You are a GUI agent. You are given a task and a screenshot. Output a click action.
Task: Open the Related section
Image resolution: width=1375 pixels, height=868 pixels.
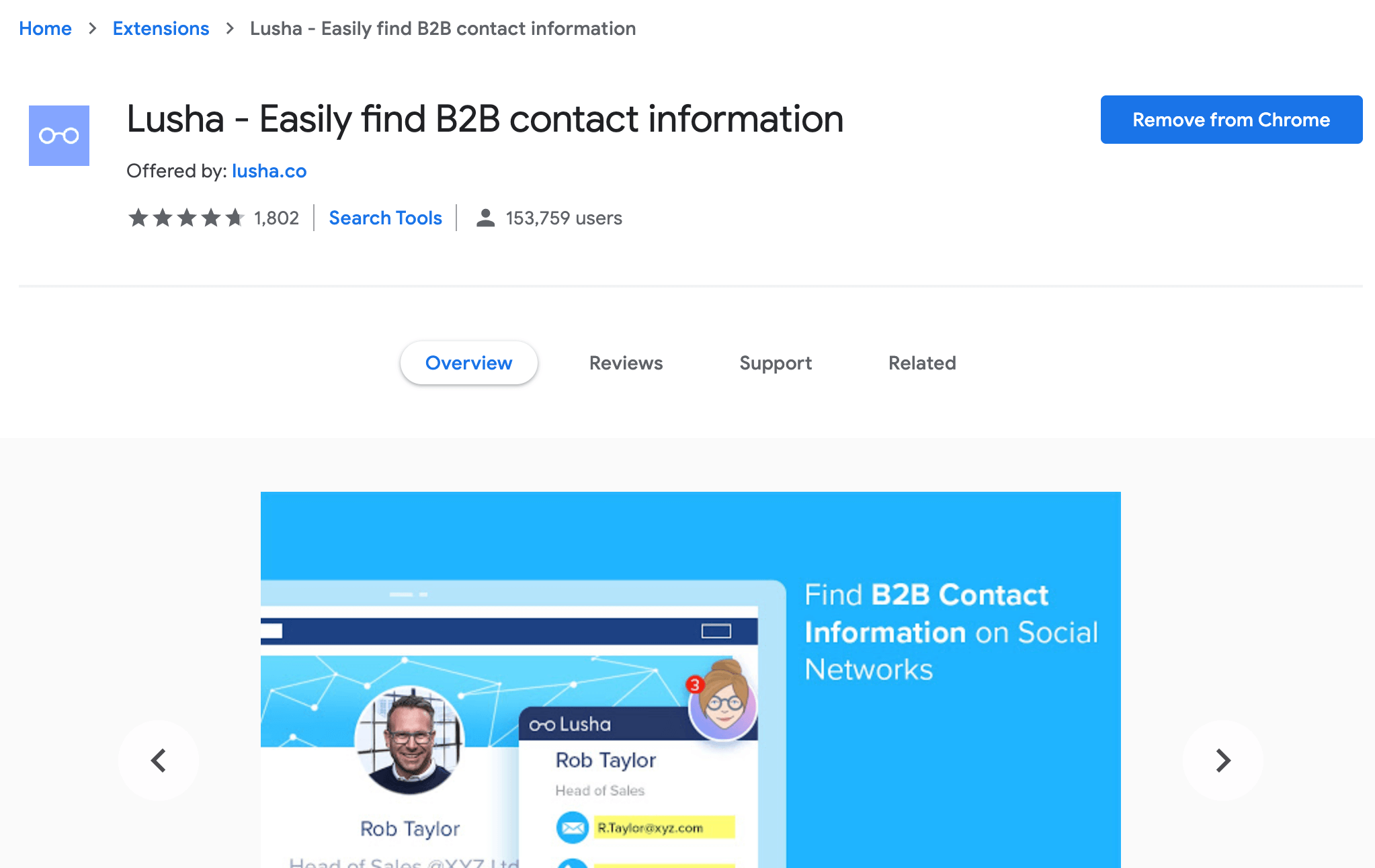pyautogui.click(x=921, y=362)
